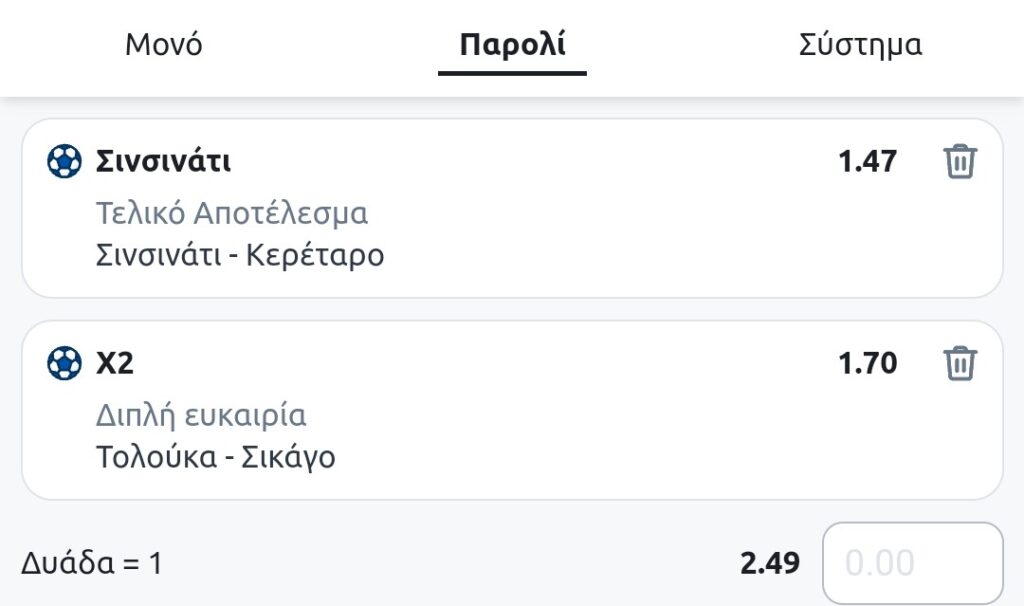This screenshot has width=1024, height=606.
Task: Remove the Σινσινάτι bet with trash icon
Action: coord(959,162)
